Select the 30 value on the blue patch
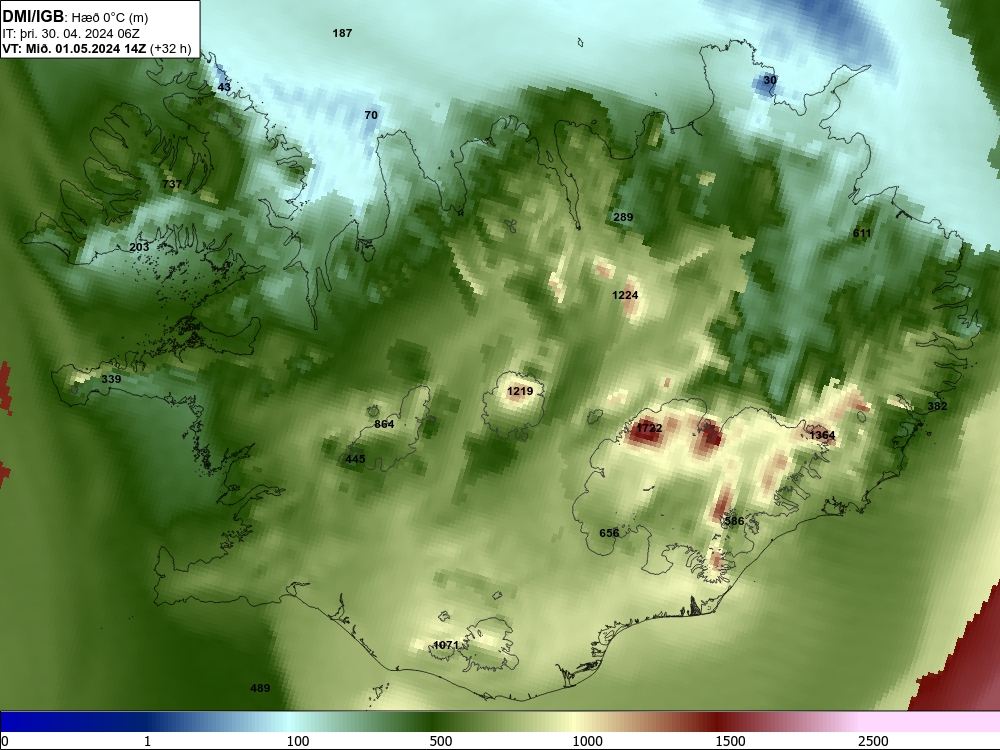 click(770, 80)
